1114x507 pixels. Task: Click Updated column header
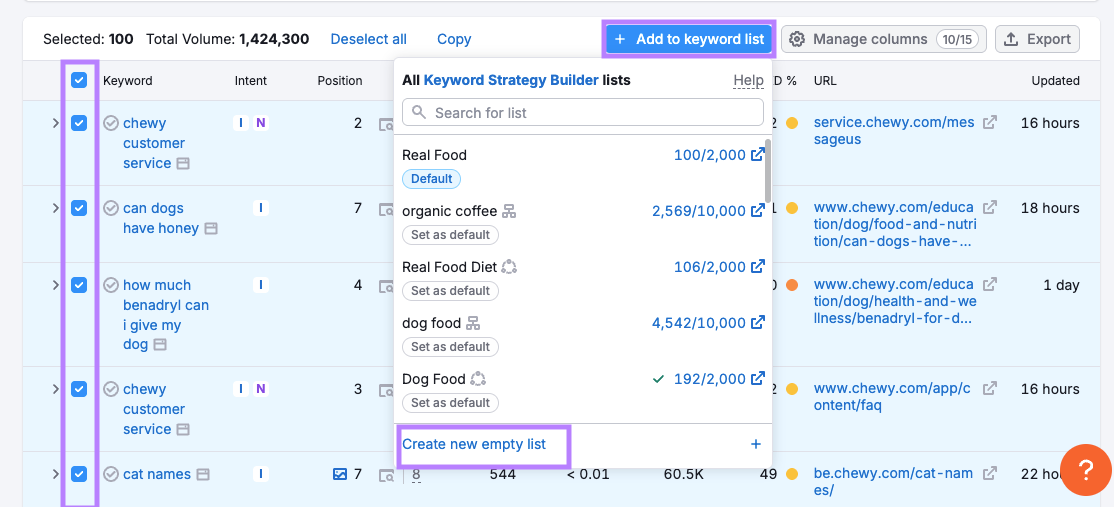[x=1055, y=80]
